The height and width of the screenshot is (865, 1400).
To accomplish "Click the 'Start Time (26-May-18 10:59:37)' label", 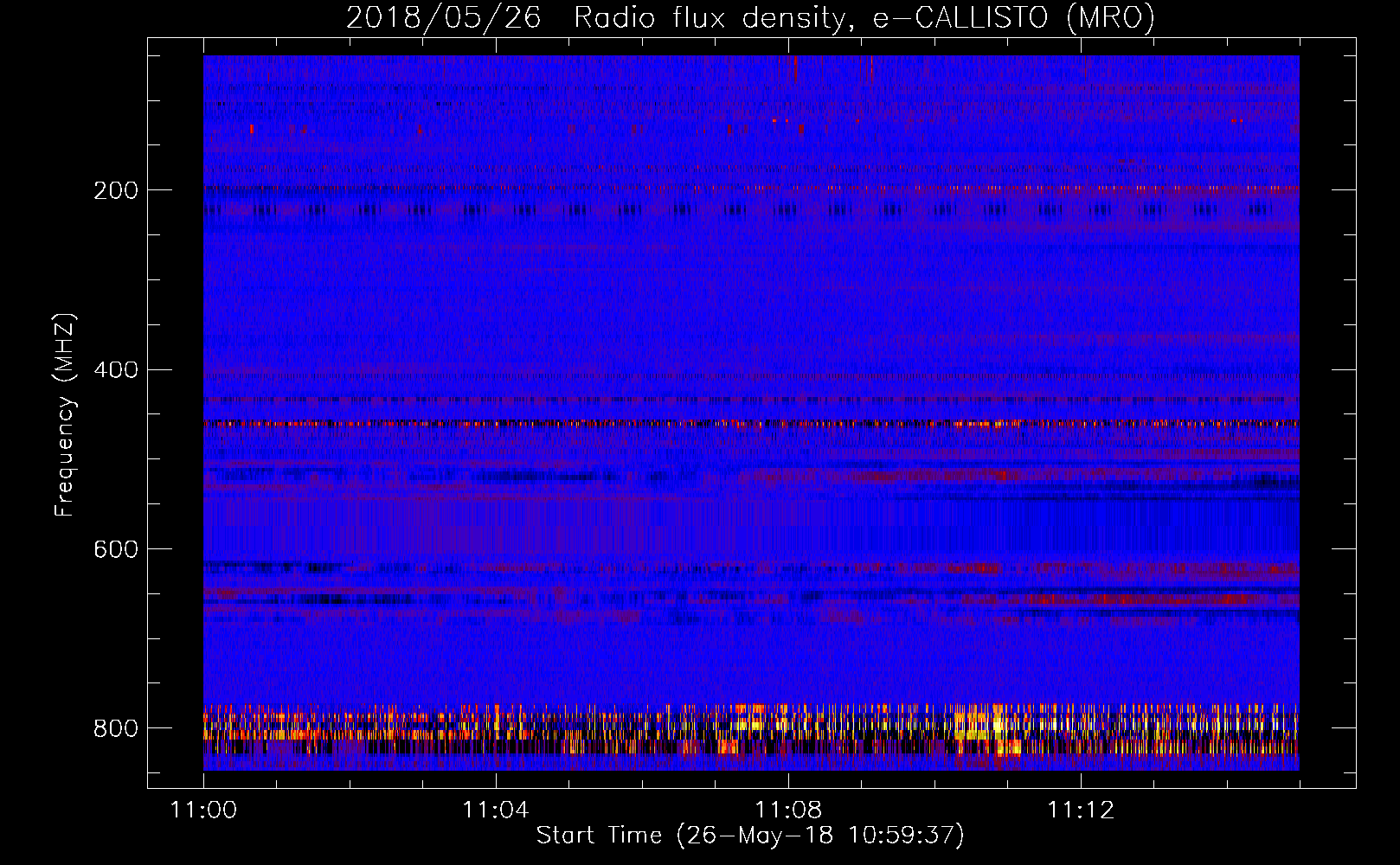I will [750, 836].
